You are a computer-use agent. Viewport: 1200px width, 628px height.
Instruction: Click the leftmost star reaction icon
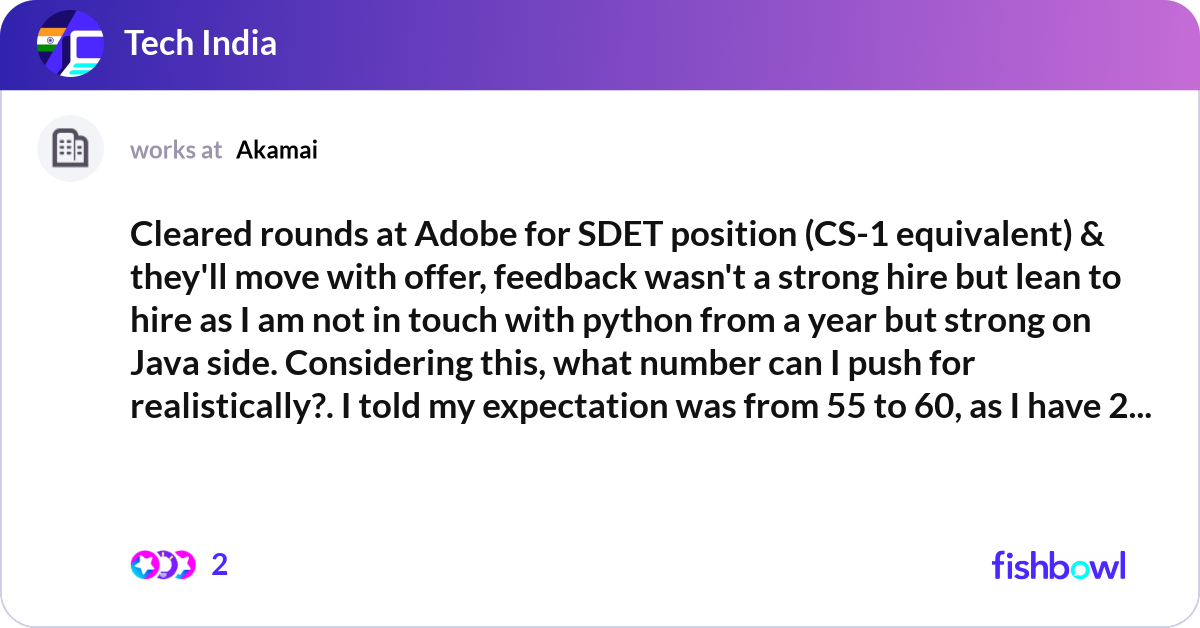[x=144, y=565]
